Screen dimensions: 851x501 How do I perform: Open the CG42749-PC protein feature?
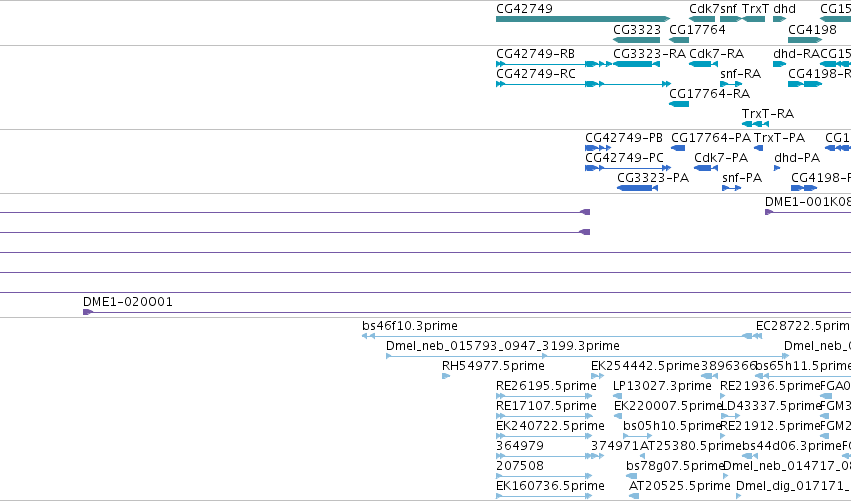coord(628,168)
